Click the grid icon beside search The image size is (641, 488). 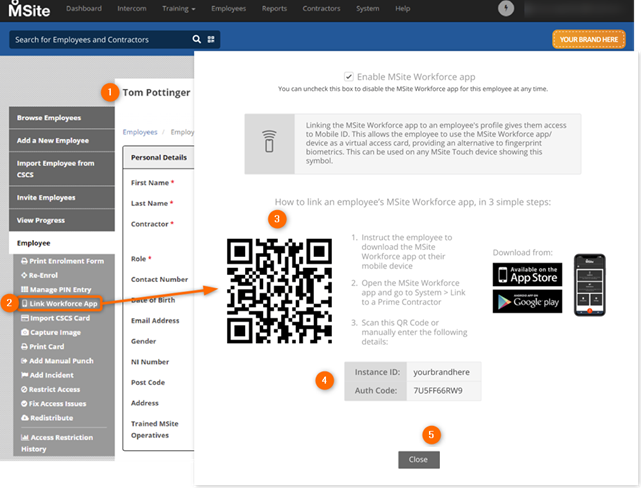click(211, 40)
